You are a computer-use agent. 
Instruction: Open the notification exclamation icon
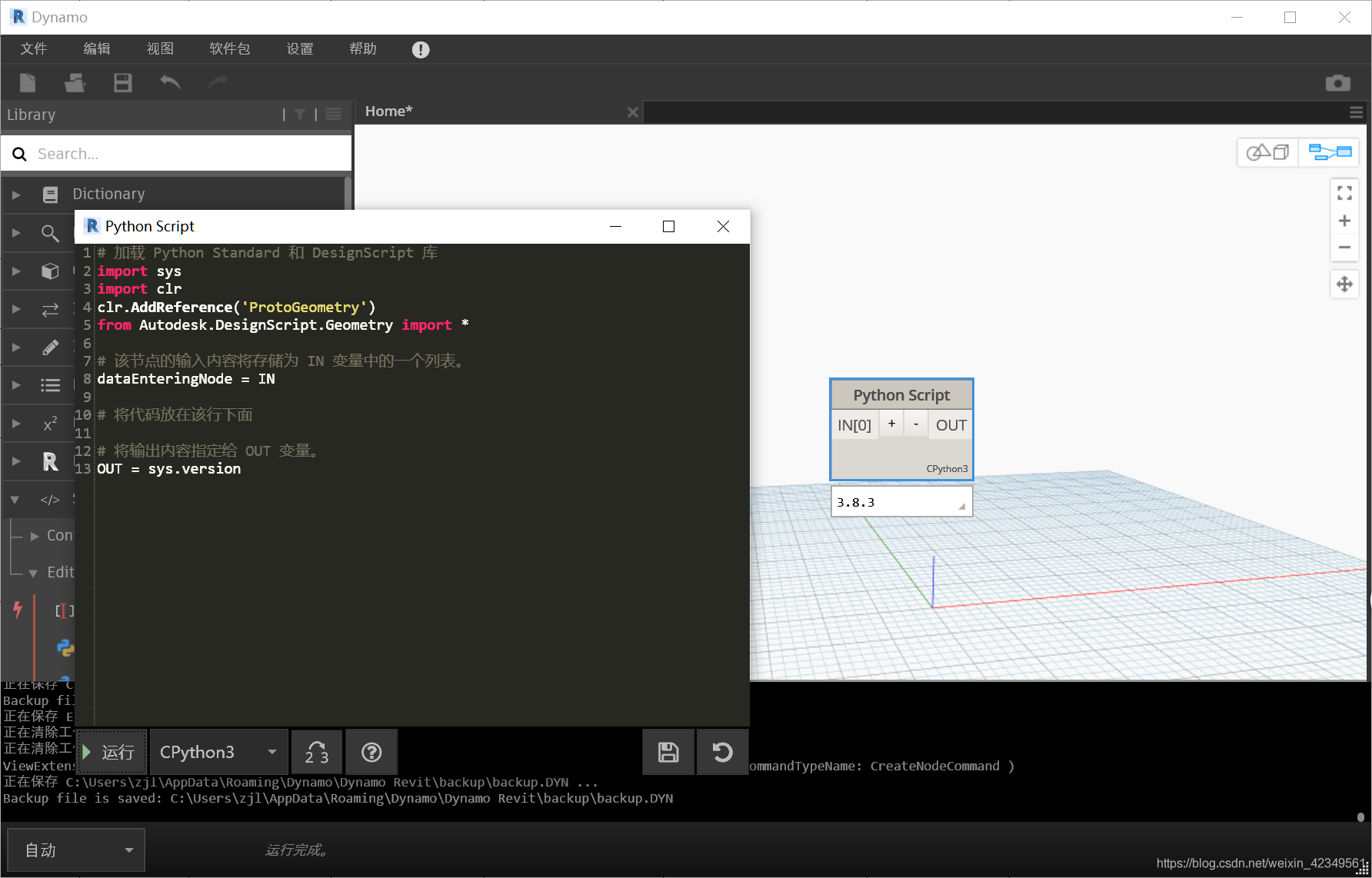tap(421, 50)
